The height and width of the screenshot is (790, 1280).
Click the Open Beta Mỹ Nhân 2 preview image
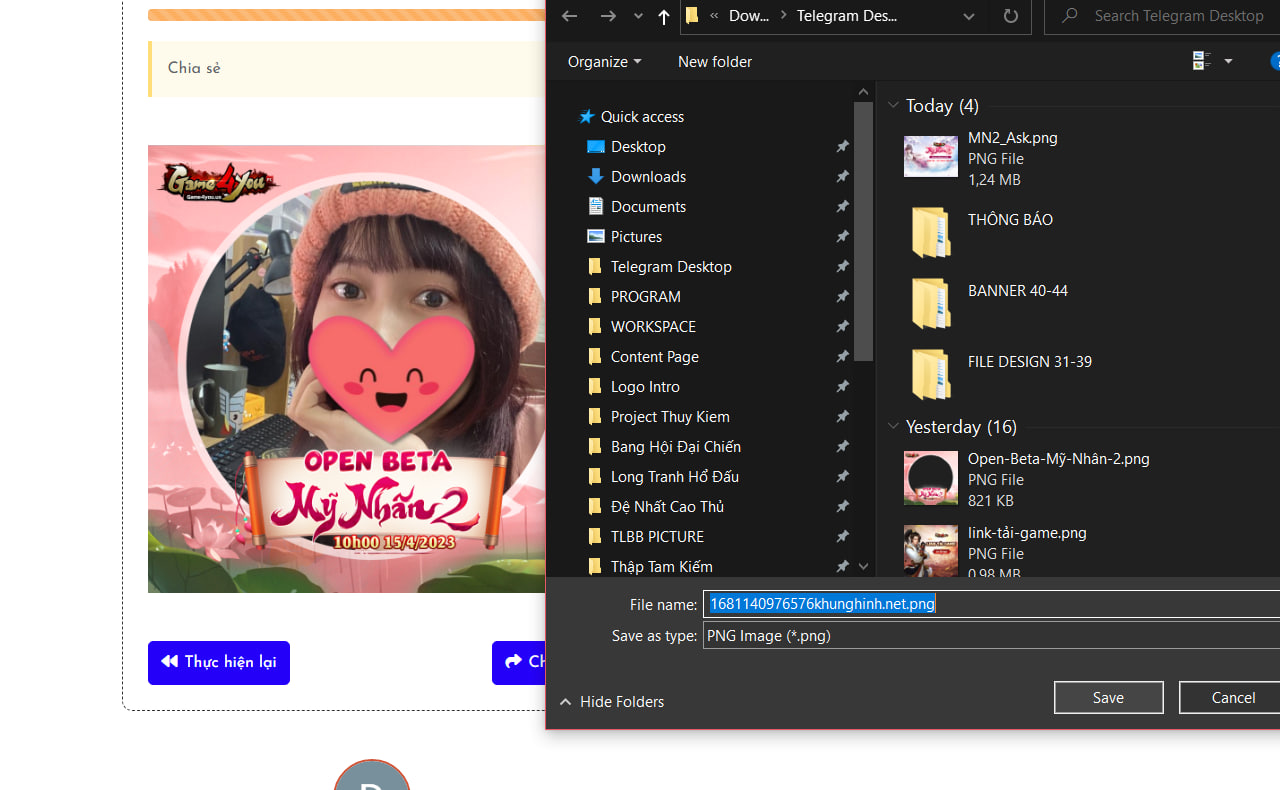pos(347,369)
